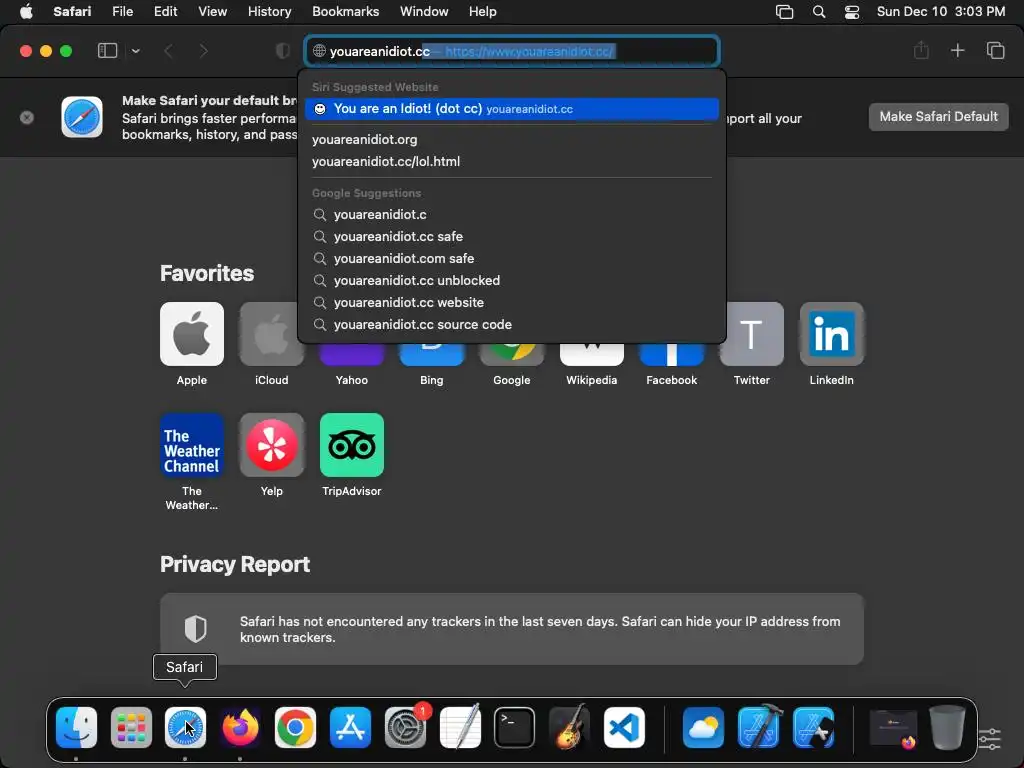Select the 'You are an Idiot! (dot cc)' suggestion
The height and width of the screenshot is (768, 1024).
click(512, 109)
